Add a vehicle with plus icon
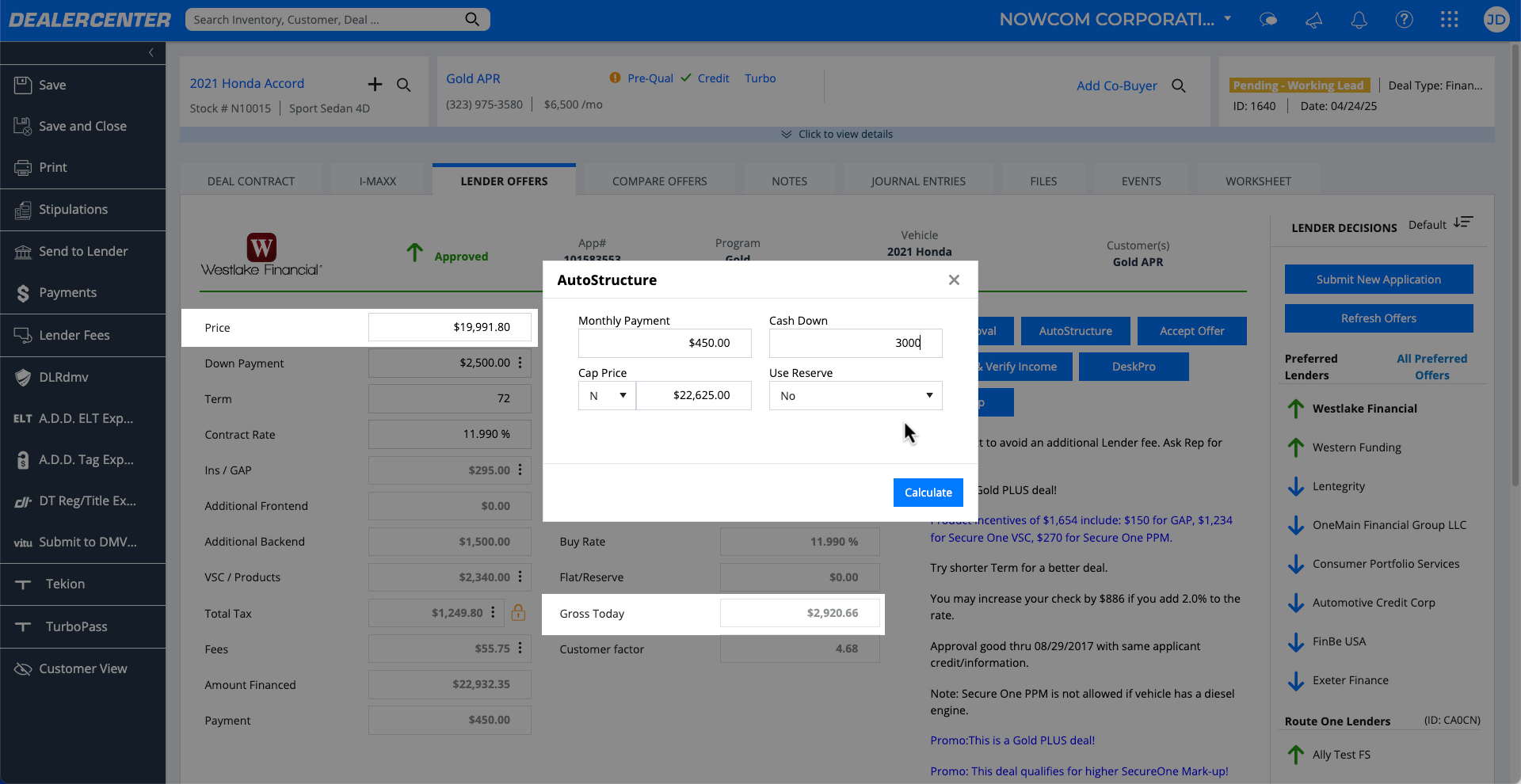This screenshot has width=1521, height=784. click(375, 84)
